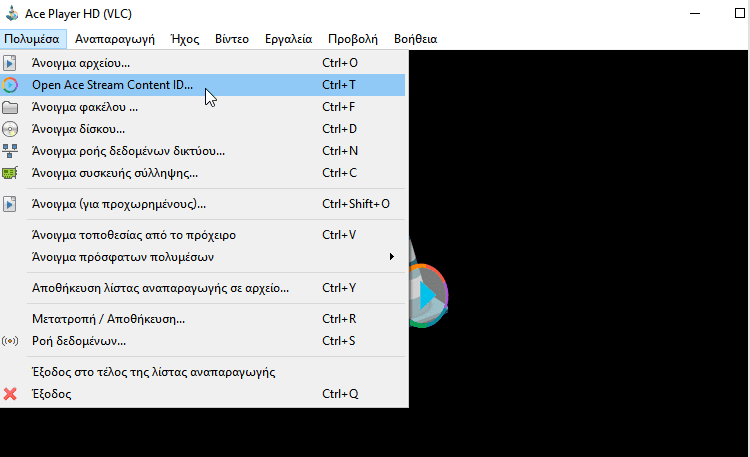Viewport: 750px width, 457px height.
Task: Click the network stream icon
Action: tap(10, 151)
